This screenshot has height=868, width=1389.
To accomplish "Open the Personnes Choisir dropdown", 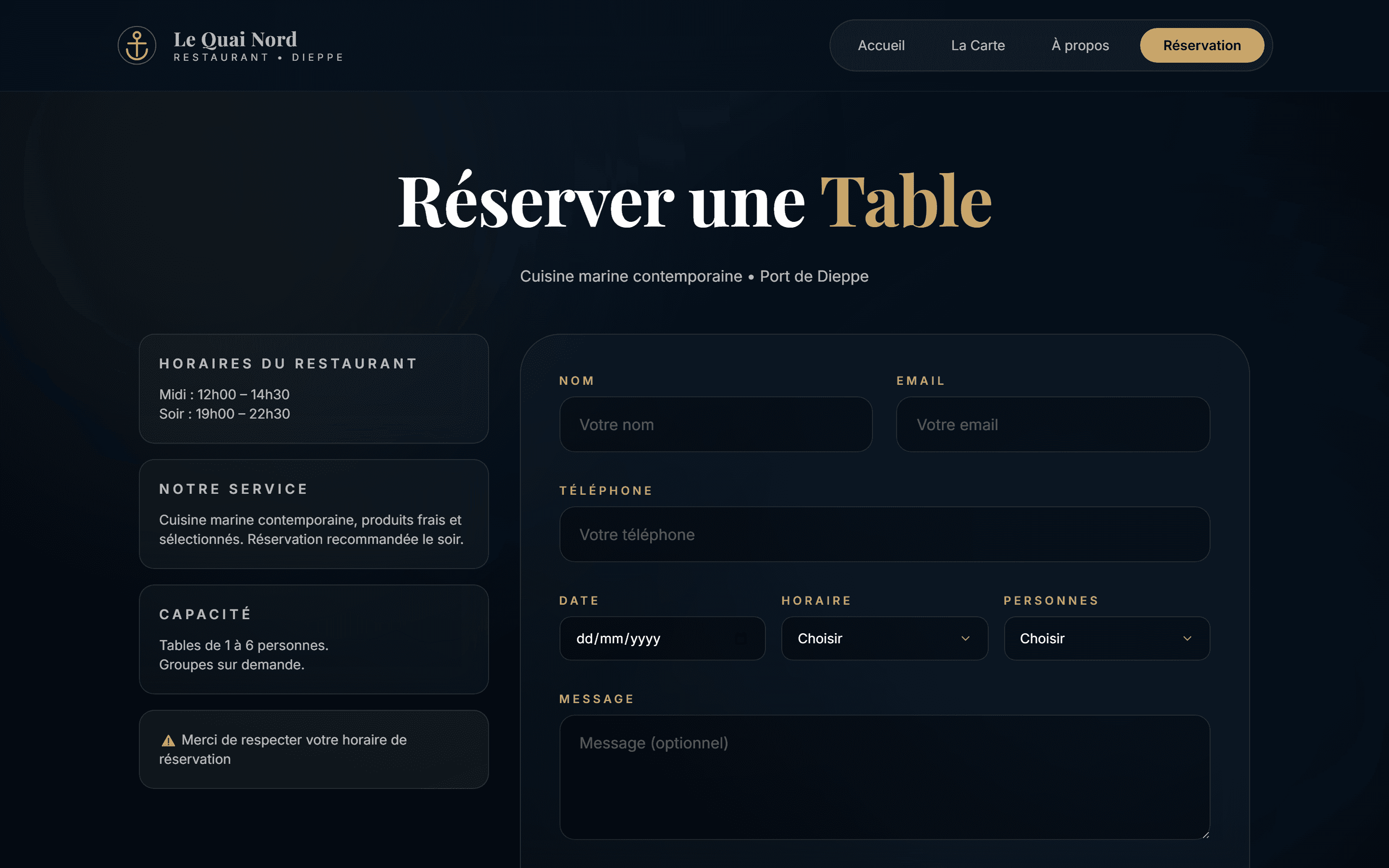I will tap(1106, 638).
